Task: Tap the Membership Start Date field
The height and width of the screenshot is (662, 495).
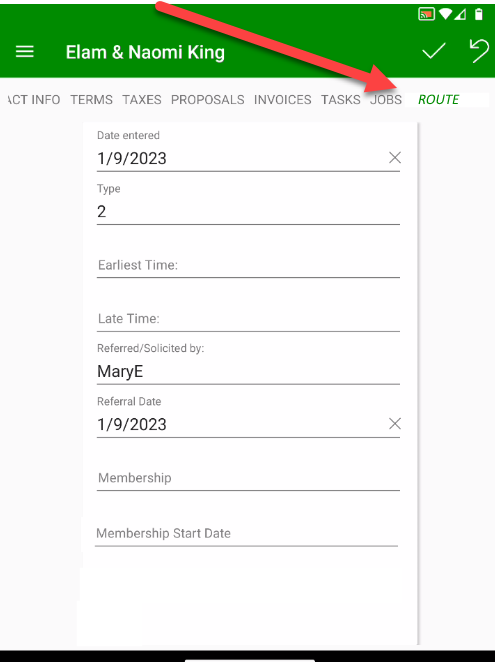Action: 246,533
